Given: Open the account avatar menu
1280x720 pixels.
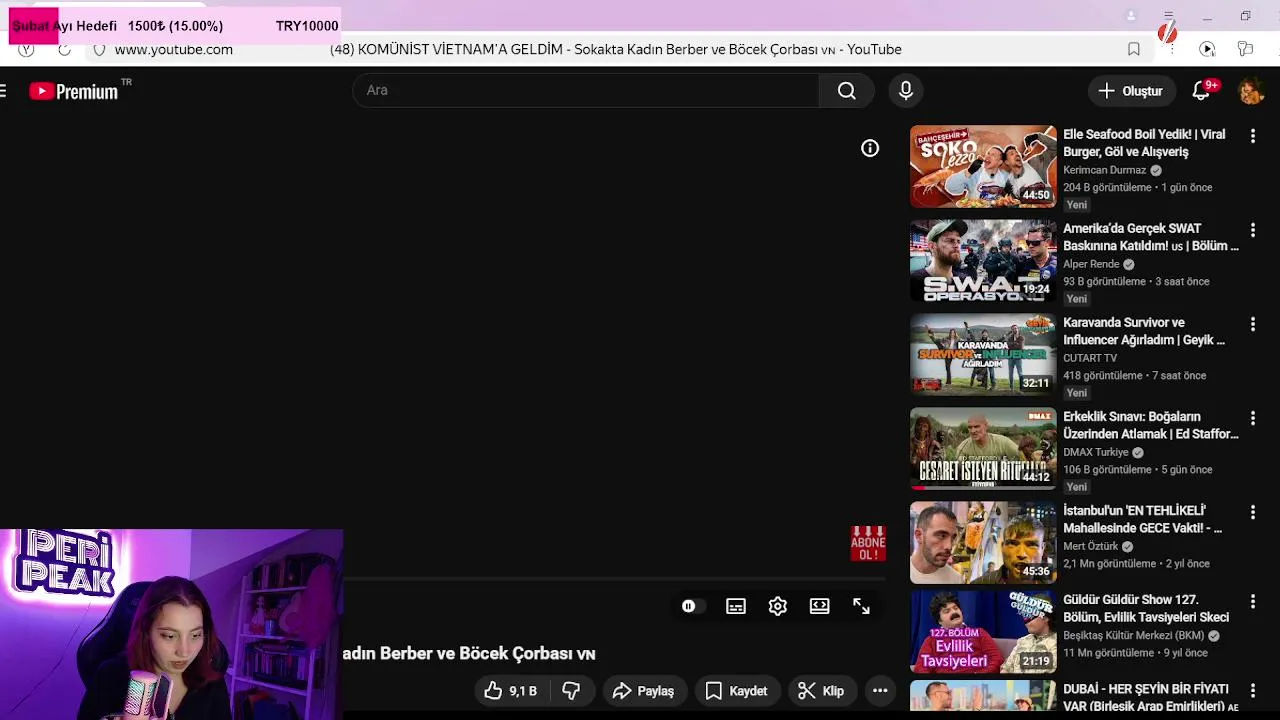Looking at the screenshot, I should 1251,91.
